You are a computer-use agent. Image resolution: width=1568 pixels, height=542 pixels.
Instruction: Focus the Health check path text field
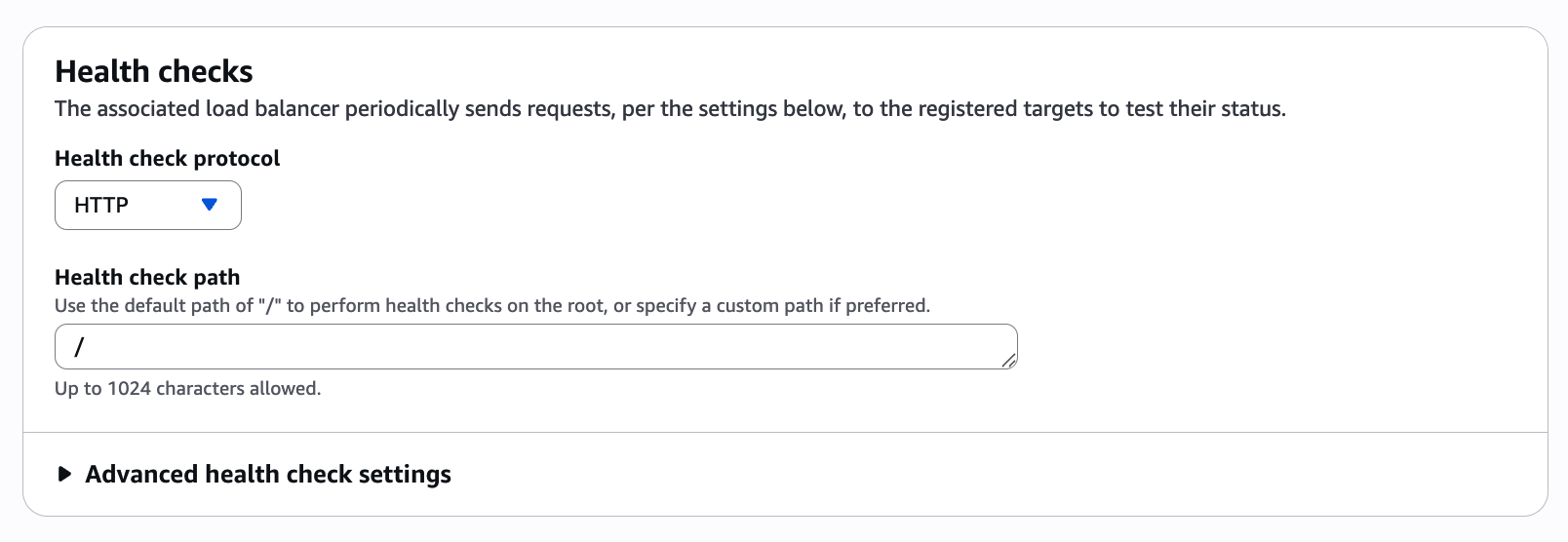pyautogui.click(x=535, y=347)
